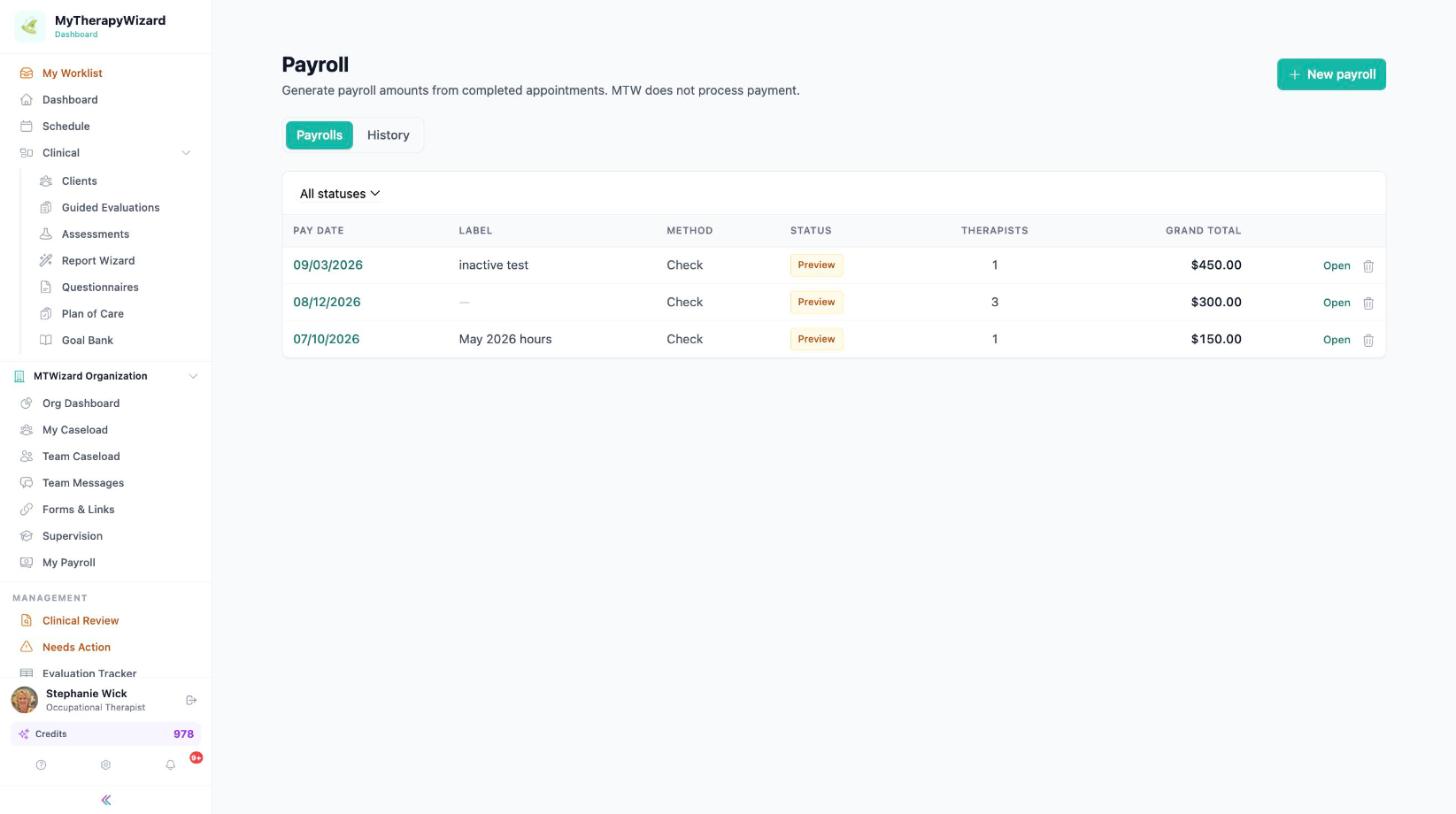Click the Report Wizard wand icon
The image size is (1456, 814).
pyautogui.click(x=46, y=261)
